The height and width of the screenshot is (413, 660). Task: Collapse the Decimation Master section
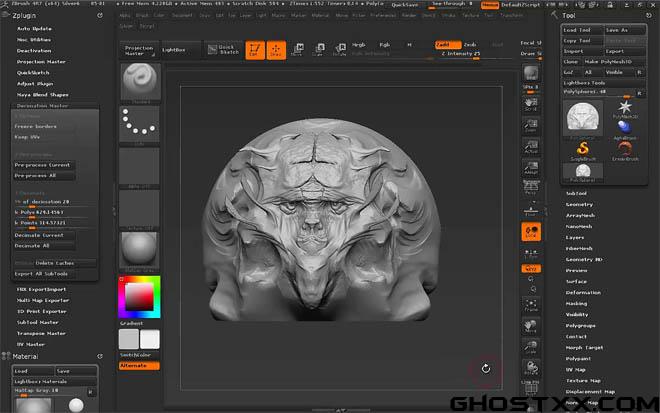[43, 106]
